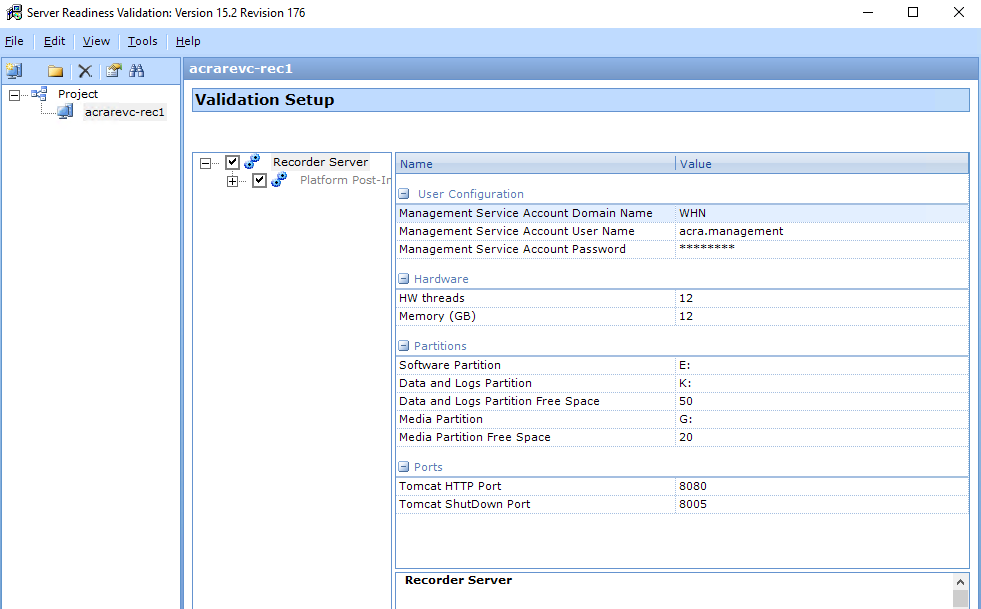Viewport: 981px width, 609px height.
Task: Uncheck the Recorder Server checkbox
Action: coord(232,161)
